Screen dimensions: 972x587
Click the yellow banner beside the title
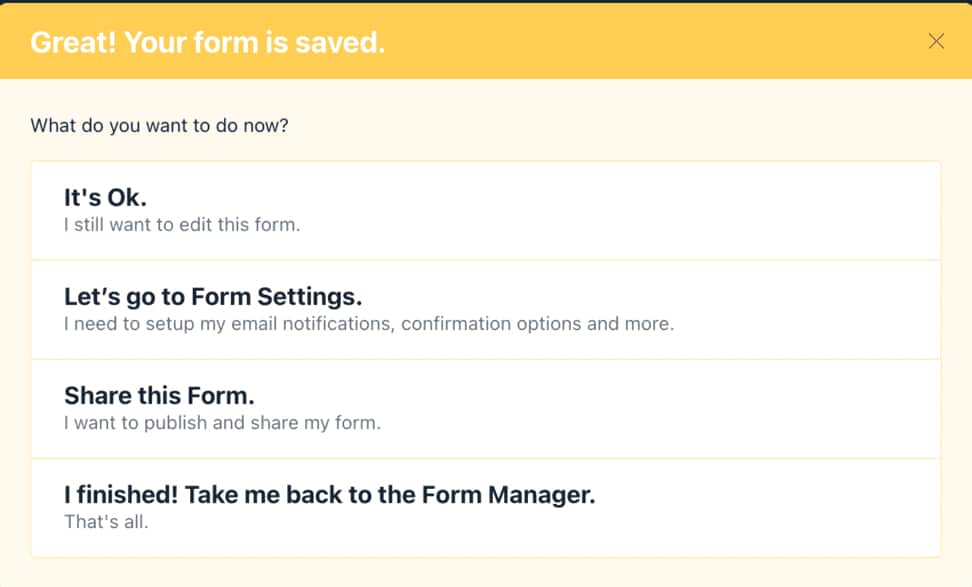tap(650, 42)
